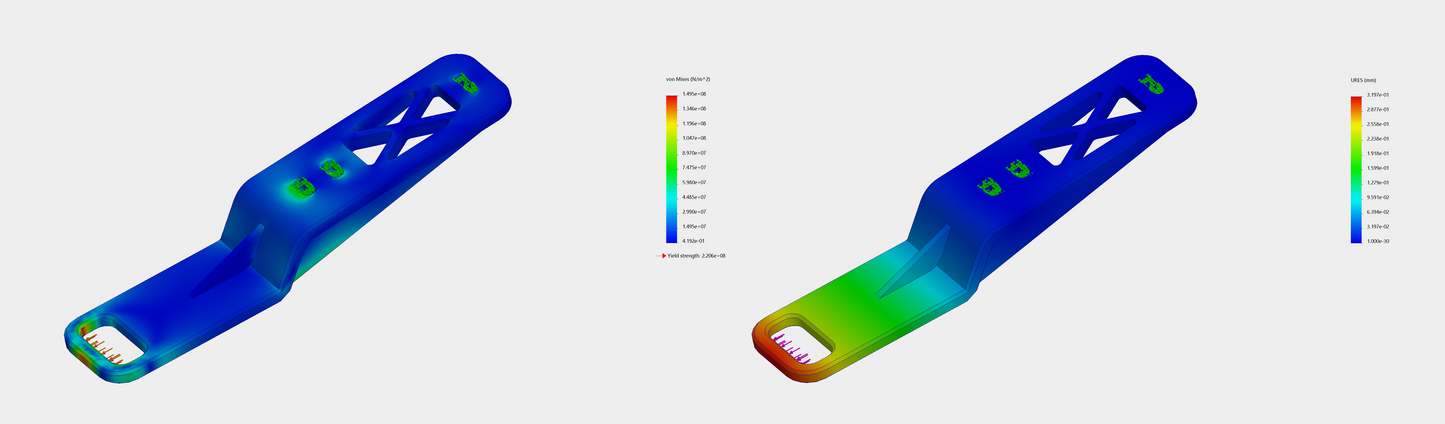The image size is (1445, 424).
Task: Click the red top of von Mises color bar
Action: 671,99
